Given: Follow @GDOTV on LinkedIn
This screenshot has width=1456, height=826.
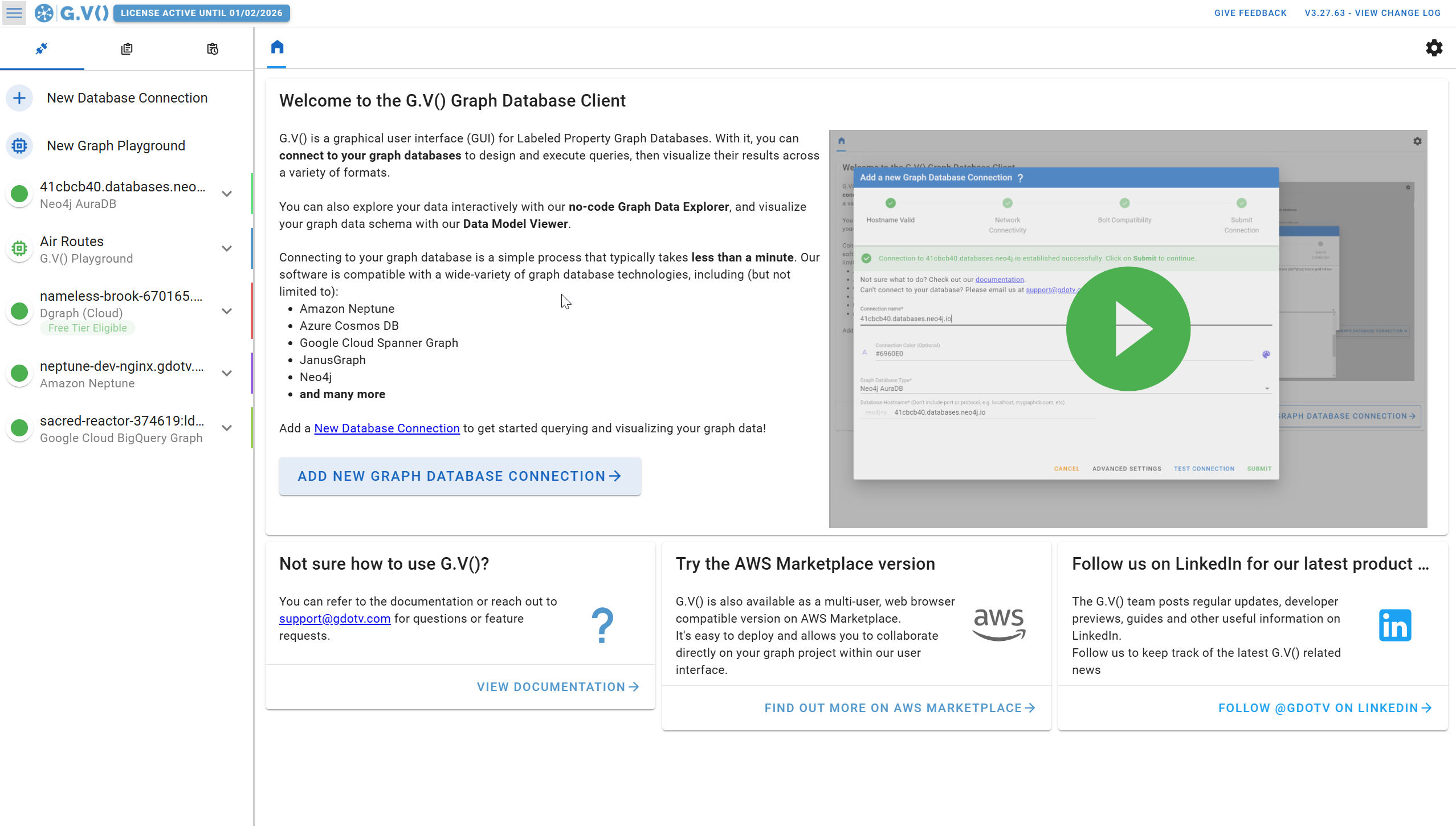Looking at the screenshot, I should [x=1324, y=708].
